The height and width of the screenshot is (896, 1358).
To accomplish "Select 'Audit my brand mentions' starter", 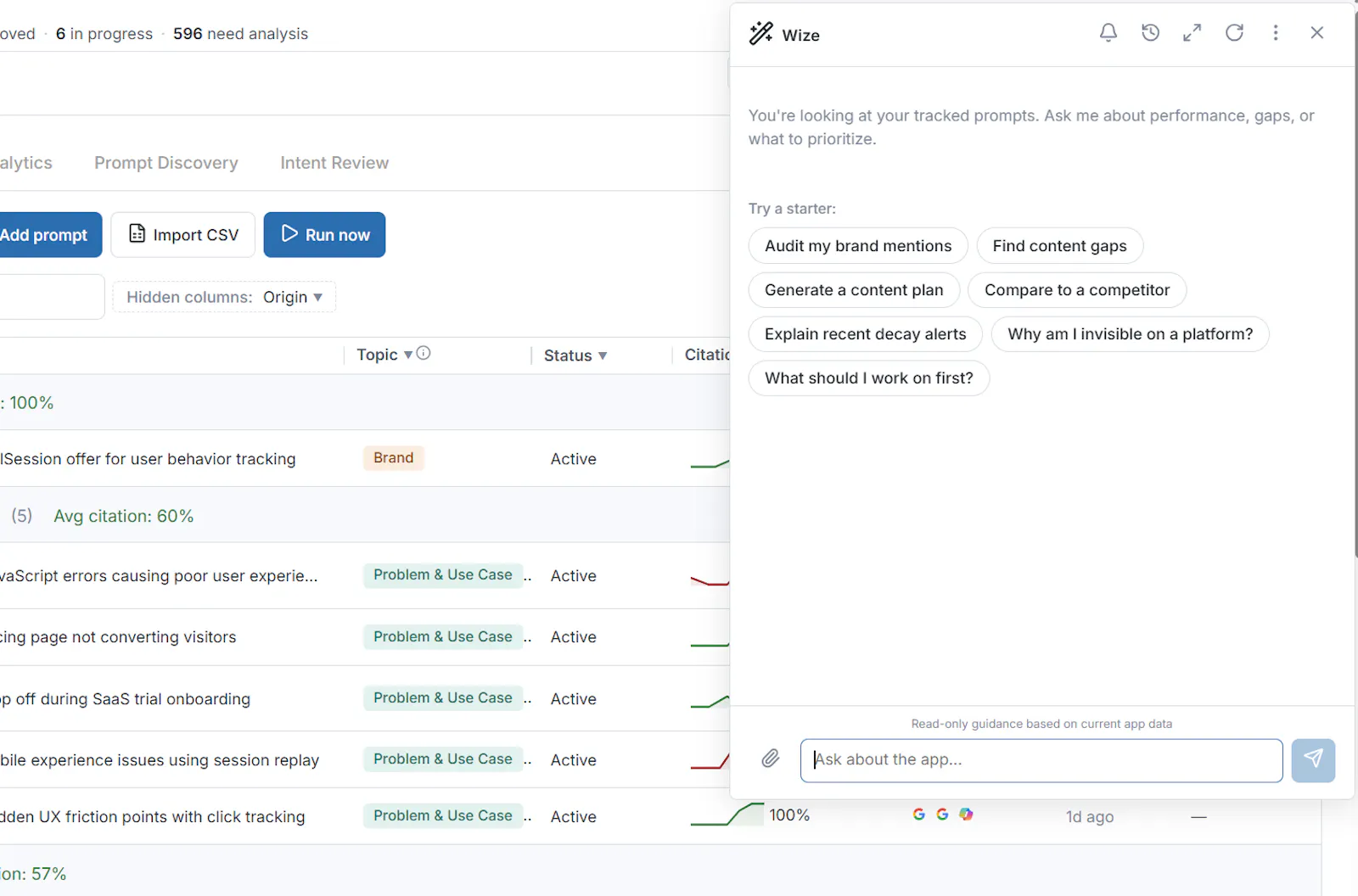I will tap(858, 246).
